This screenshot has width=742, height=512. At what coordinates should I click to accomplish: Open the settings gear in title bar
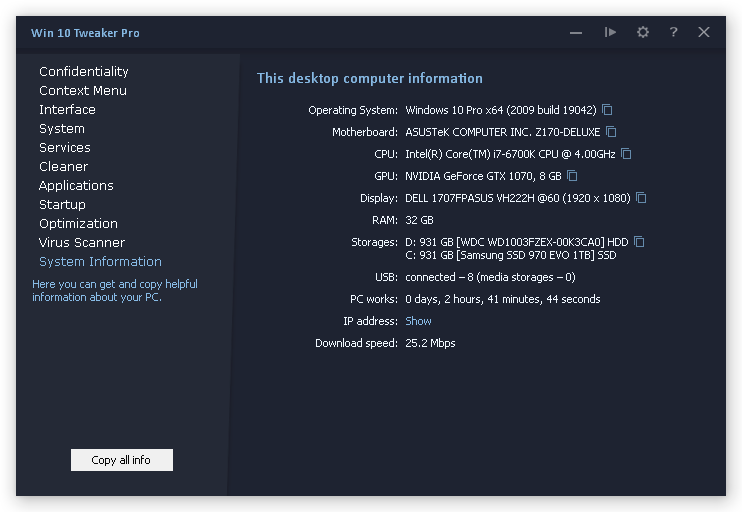click(x=643, y=32)
